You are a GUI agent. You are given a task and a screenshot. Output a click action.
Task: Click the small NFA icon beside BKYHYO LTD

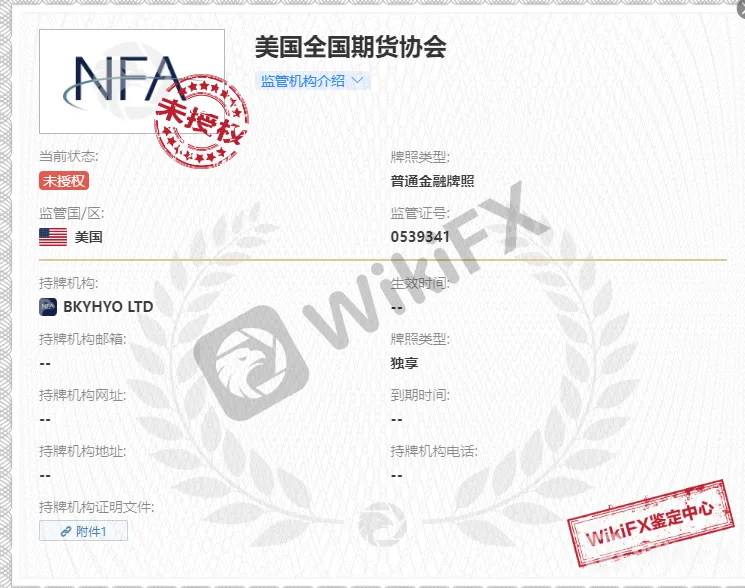point(48,307)
